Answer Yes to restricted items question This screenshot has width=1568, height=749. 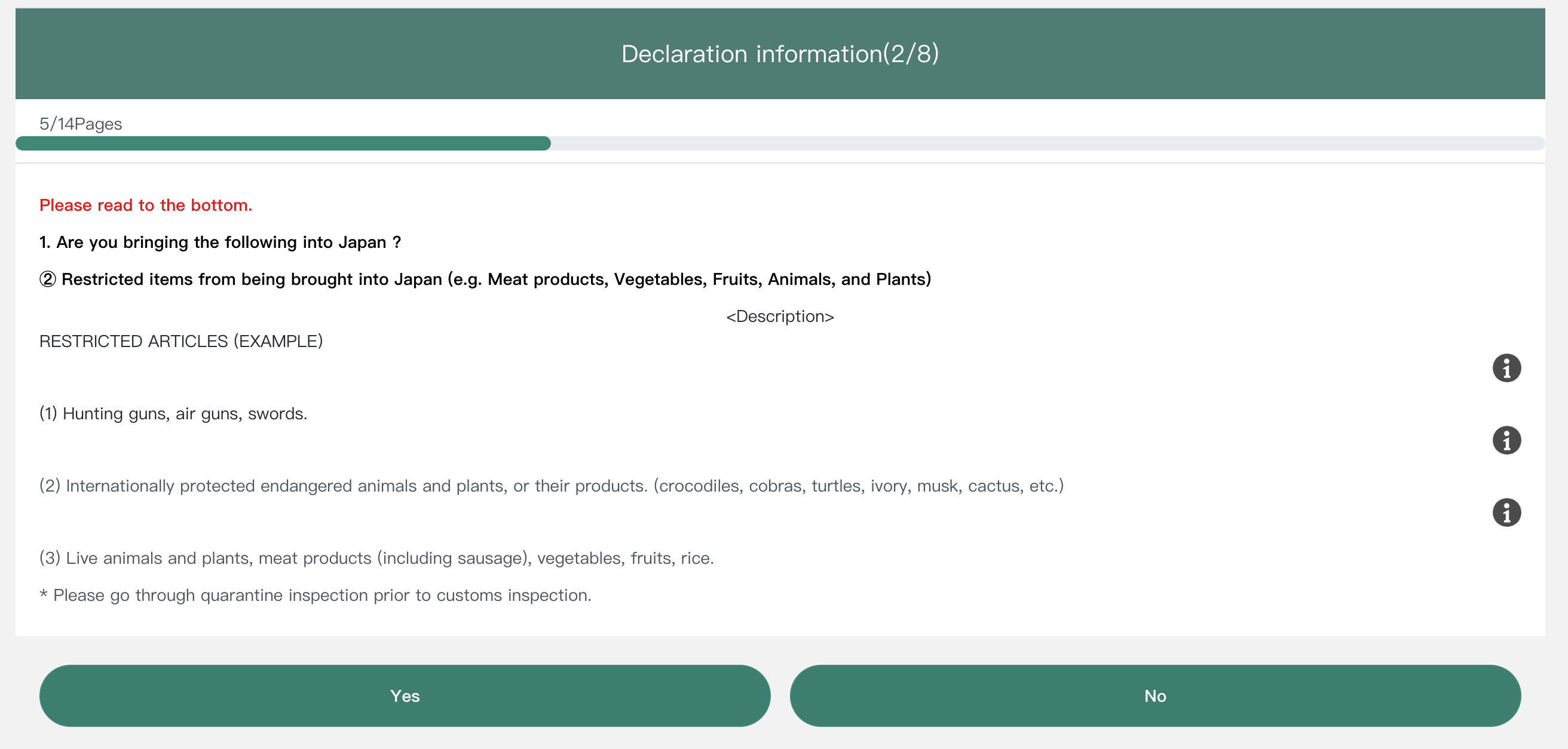pyautogui.click(x=405, y=695)
